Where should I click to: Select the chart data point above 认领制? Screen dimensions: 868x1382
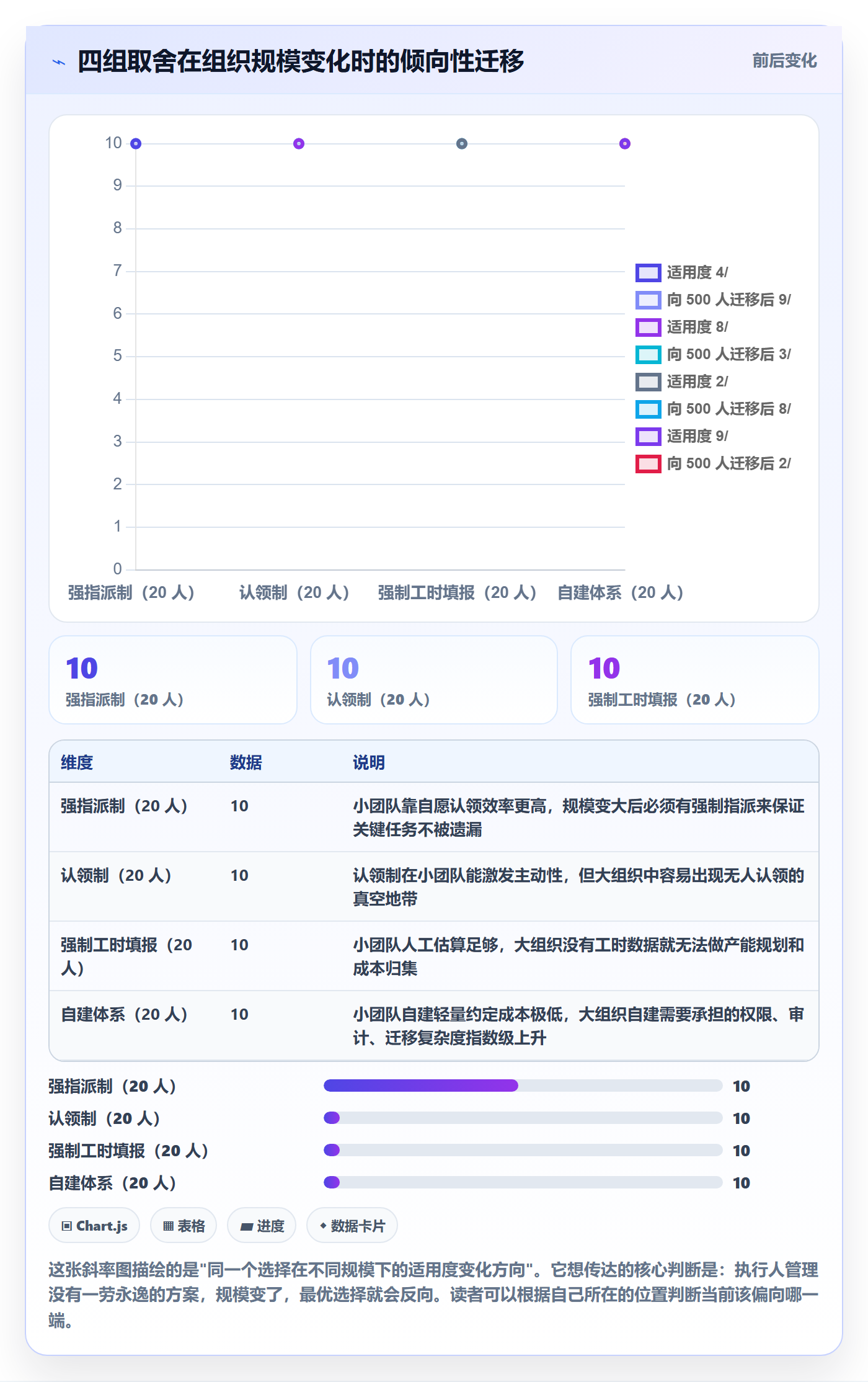(x=299, y=144)
